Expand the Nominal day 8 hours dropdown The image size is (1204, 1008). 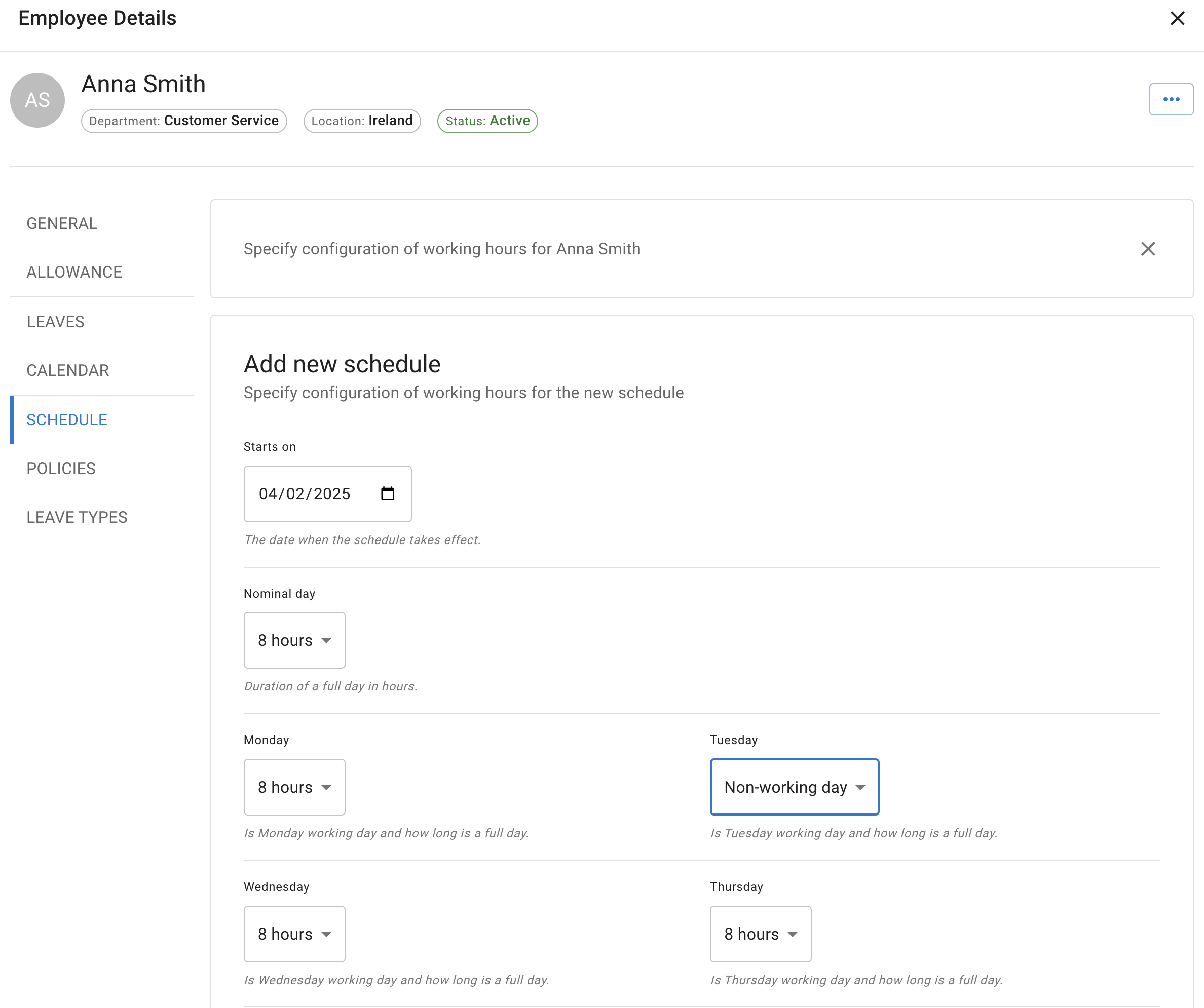(294, 640)
